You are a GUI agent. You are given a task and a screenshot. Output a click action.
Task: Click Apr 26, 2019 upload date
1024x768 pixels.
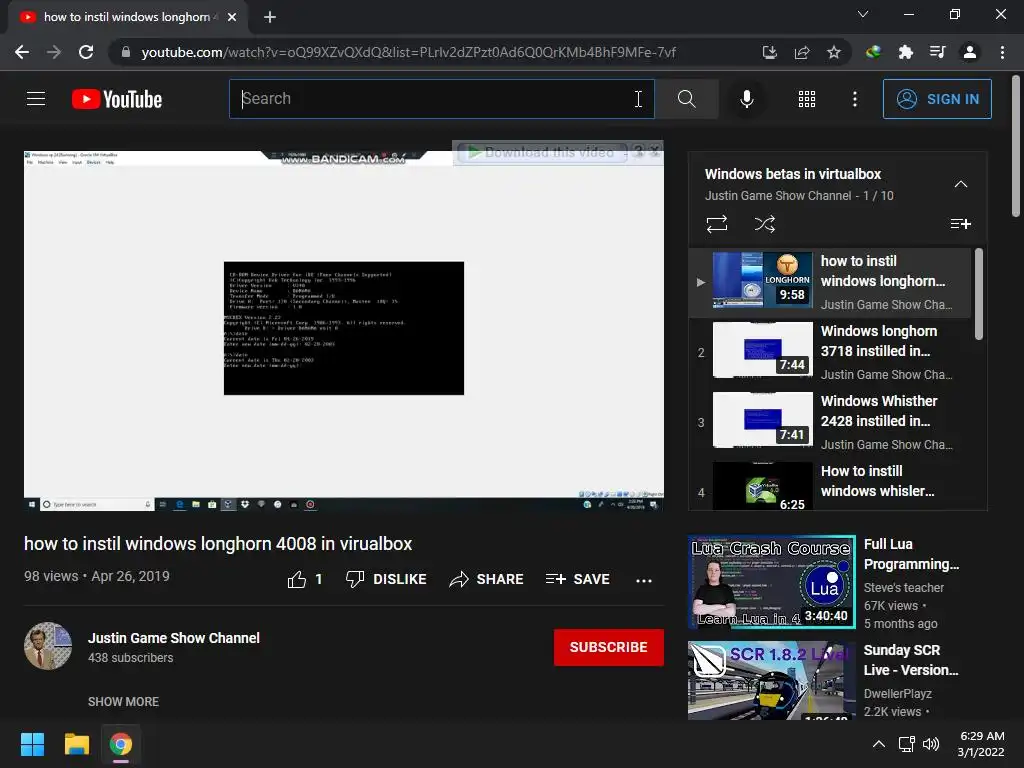131,576
